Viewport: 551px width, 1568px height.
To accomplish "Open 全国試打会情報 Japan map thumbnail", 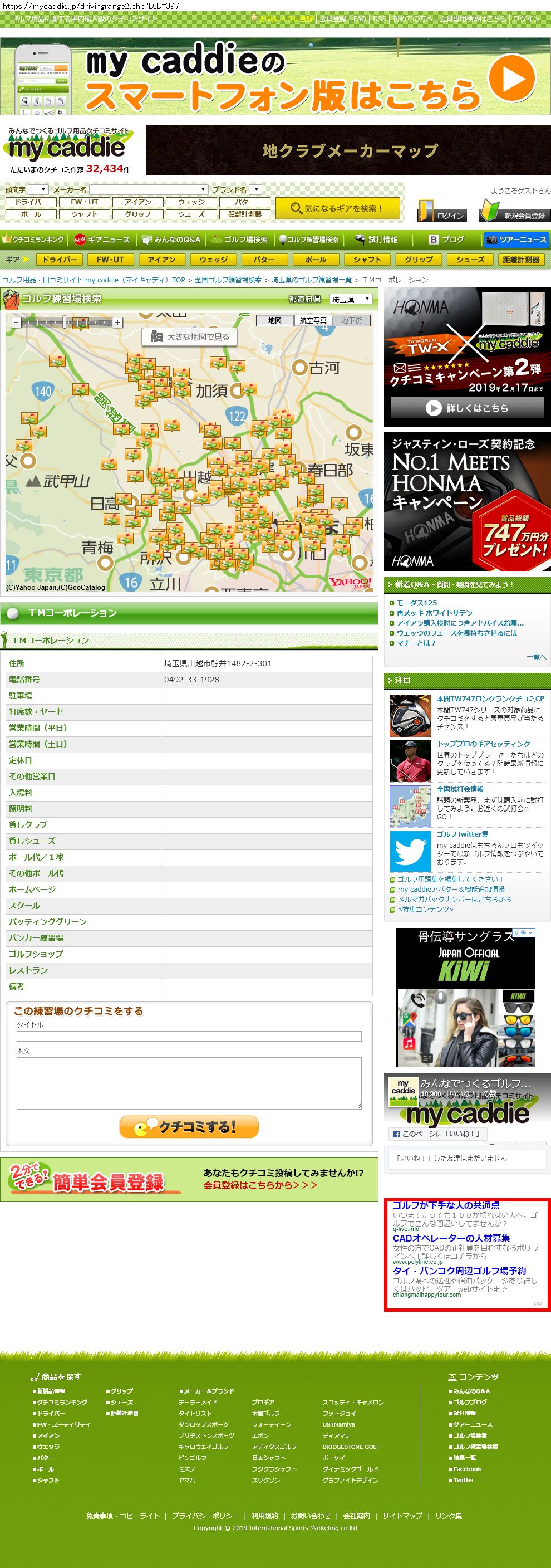I will [411, 807].
